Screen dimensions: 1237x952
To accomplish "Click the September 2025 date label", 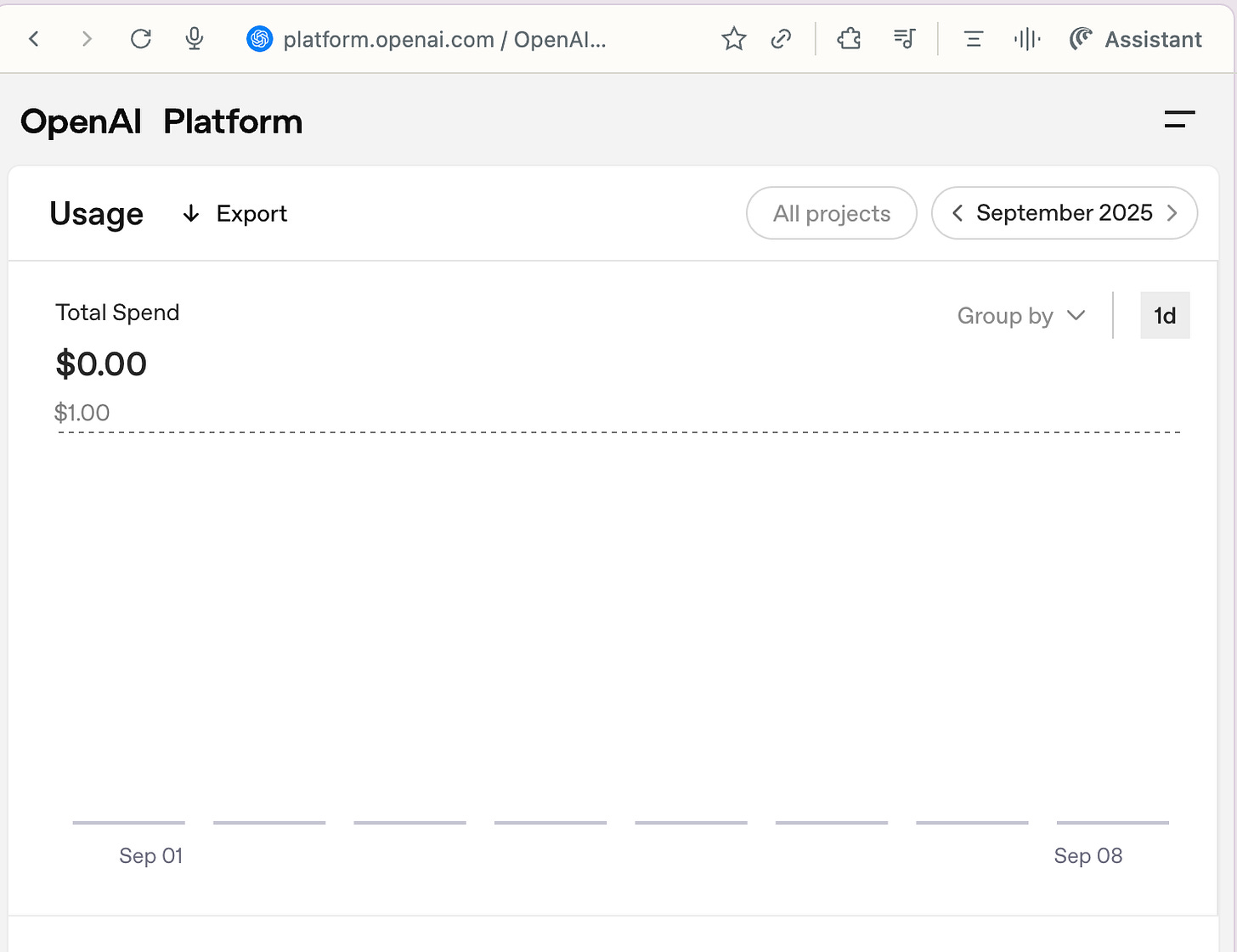I will click(x=1065, y=213).
